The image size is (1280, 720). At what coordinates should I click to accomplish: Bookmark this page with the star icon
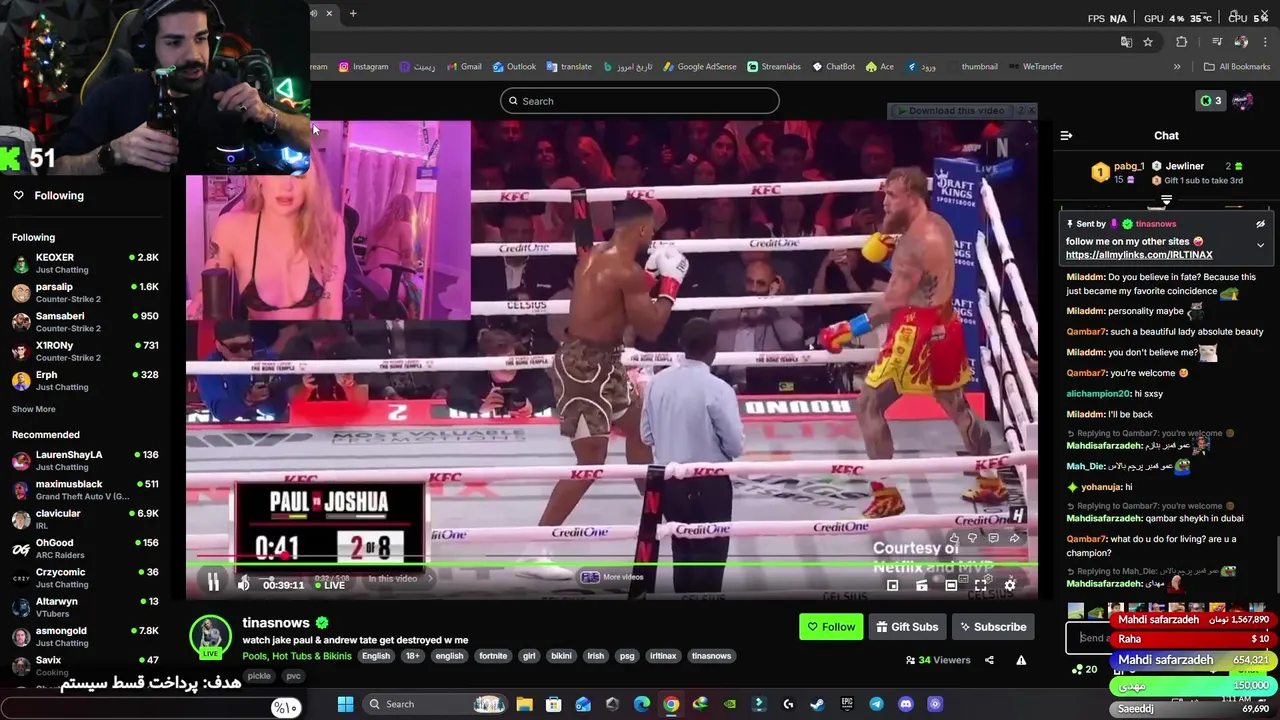1148,42
